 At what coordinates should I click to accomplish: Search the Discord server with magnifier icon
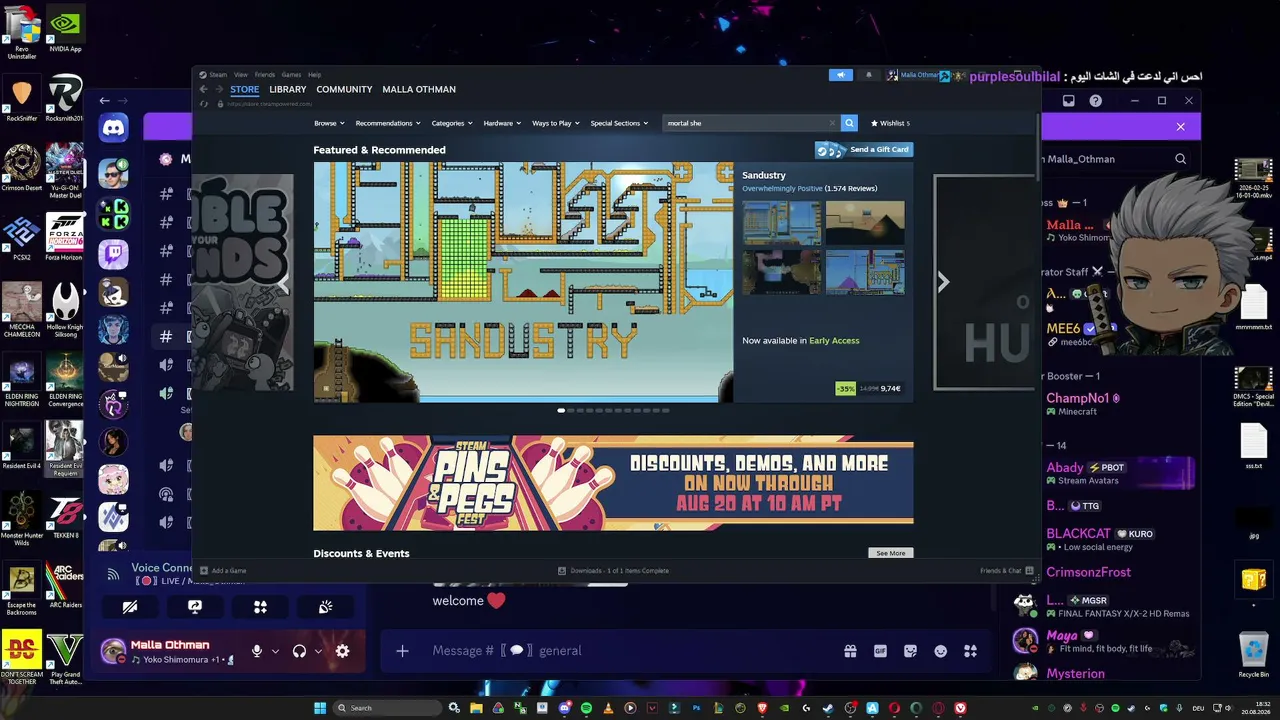pos(1180,159)
